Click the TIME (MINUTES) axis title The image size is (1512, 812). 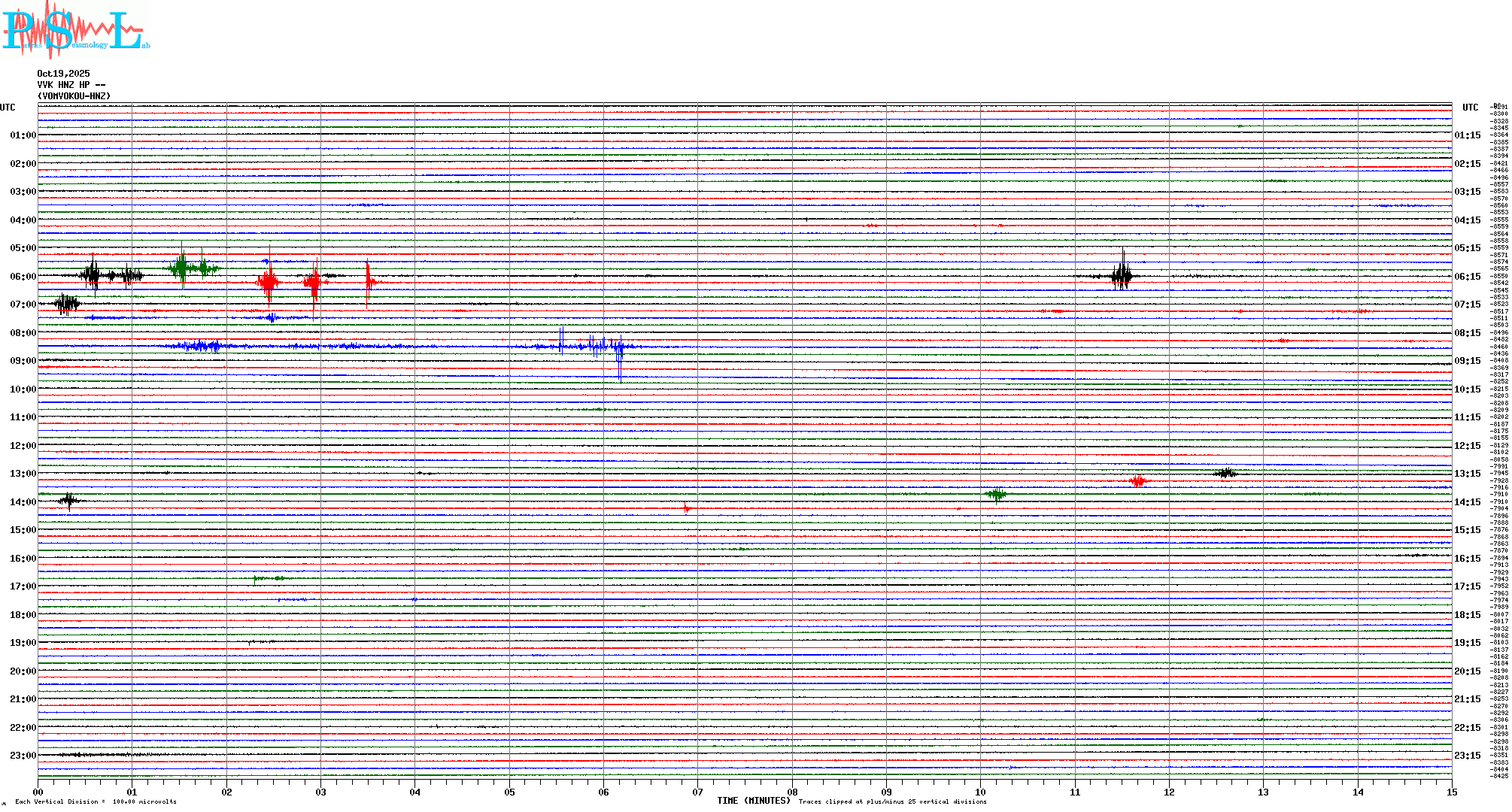753,801
